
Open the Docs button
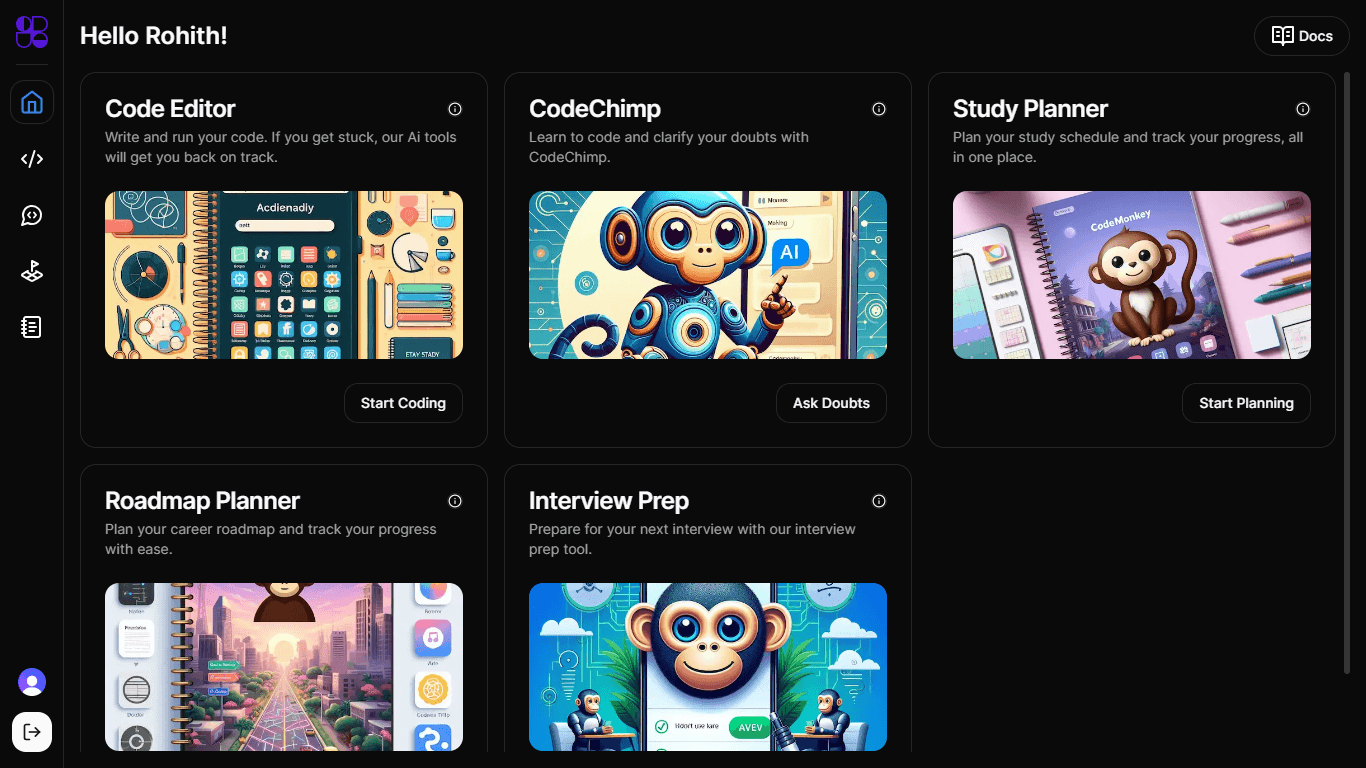pyautogui.click(x=1302, y=36)
